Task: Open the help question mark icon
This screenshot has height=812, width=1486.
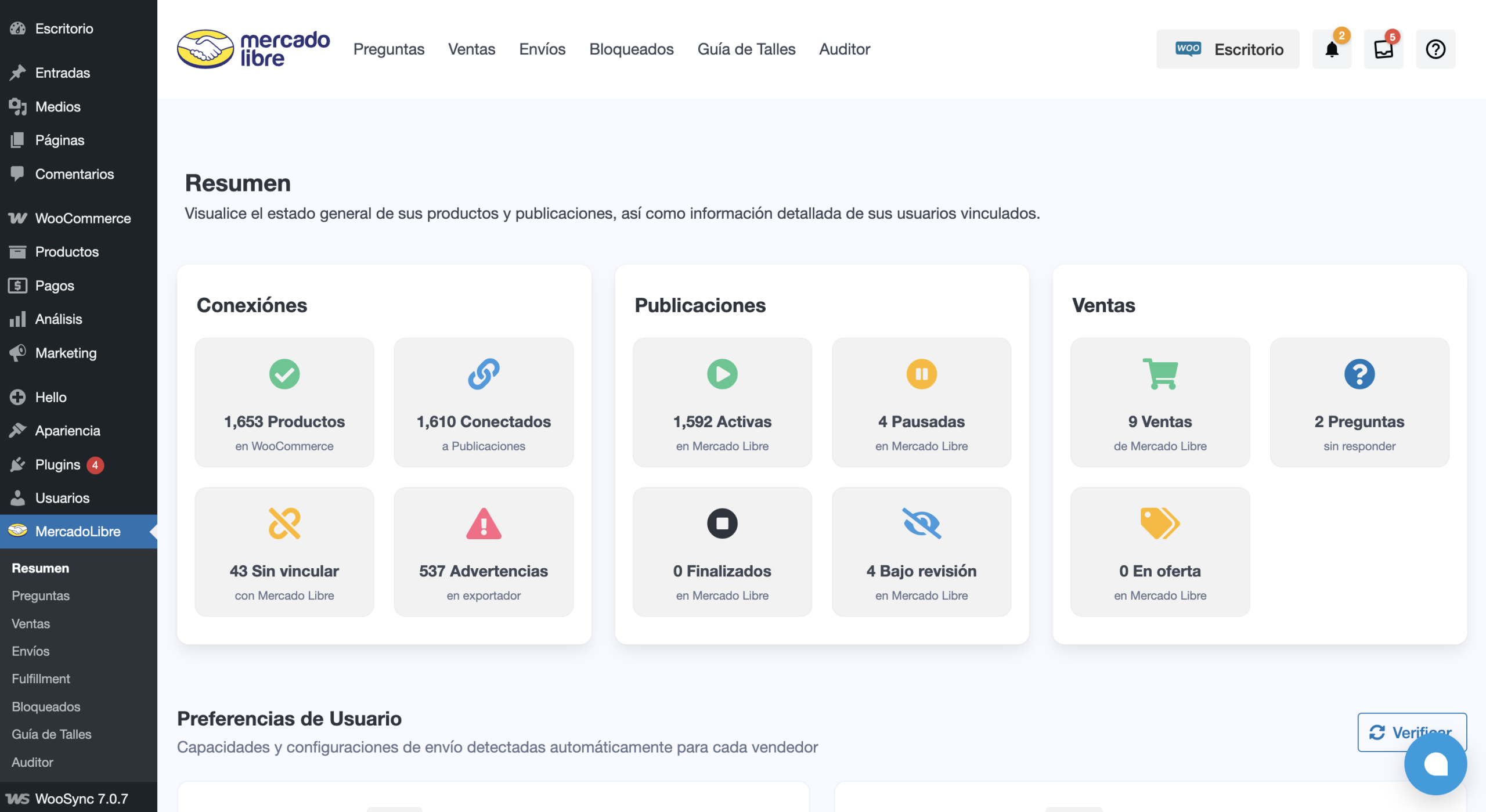Action: tap(1435, 49)
